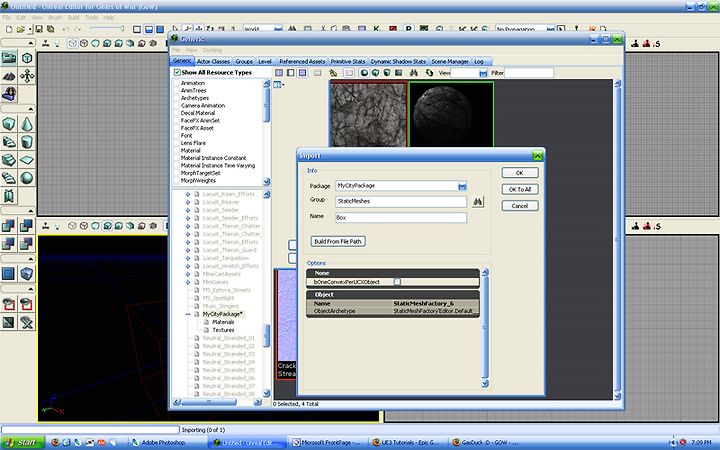This screenshot has height=450, width=720.
Task: Expand the MiniGames package node
Action: click(188, 282)
